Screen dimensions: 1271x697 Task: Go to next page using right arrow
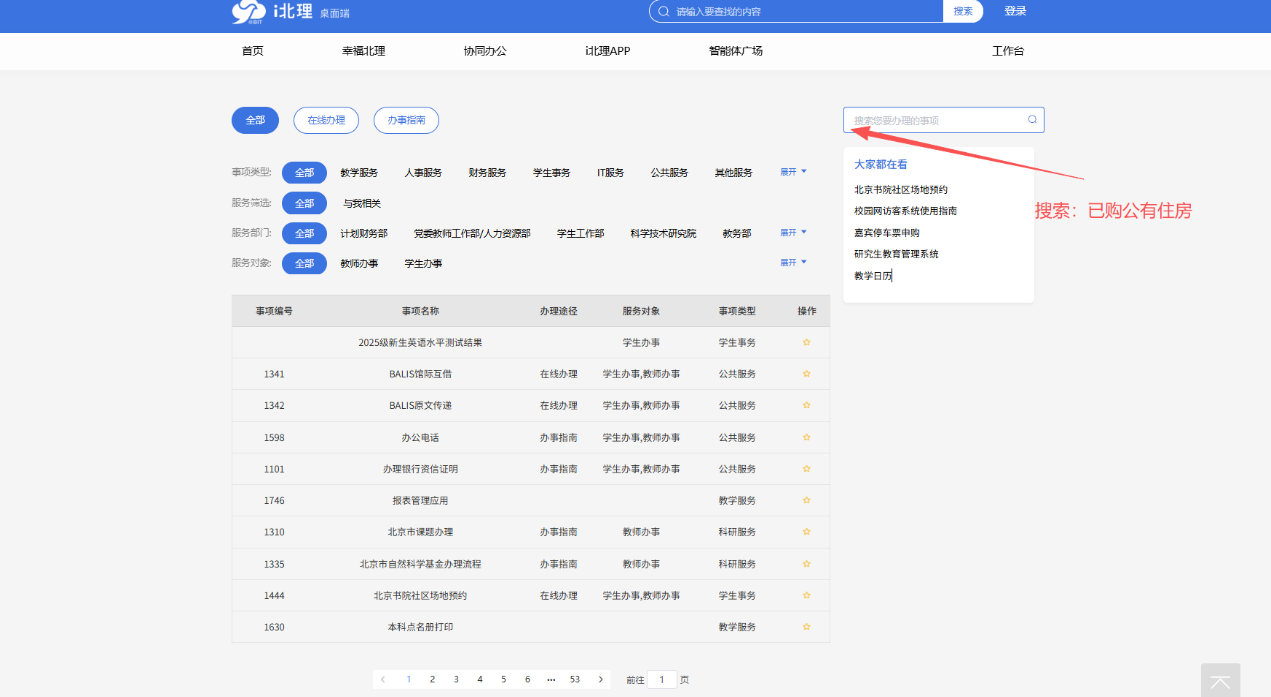600,679
